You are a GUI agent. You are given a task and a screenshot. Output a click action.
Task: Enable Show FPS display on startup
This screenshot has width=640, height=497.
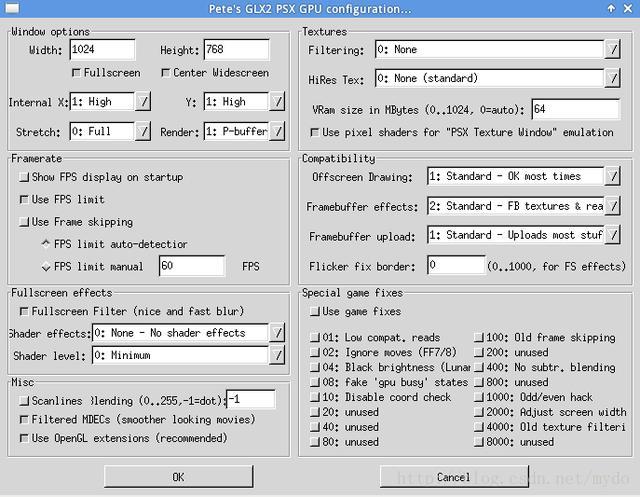click(24, 177)
